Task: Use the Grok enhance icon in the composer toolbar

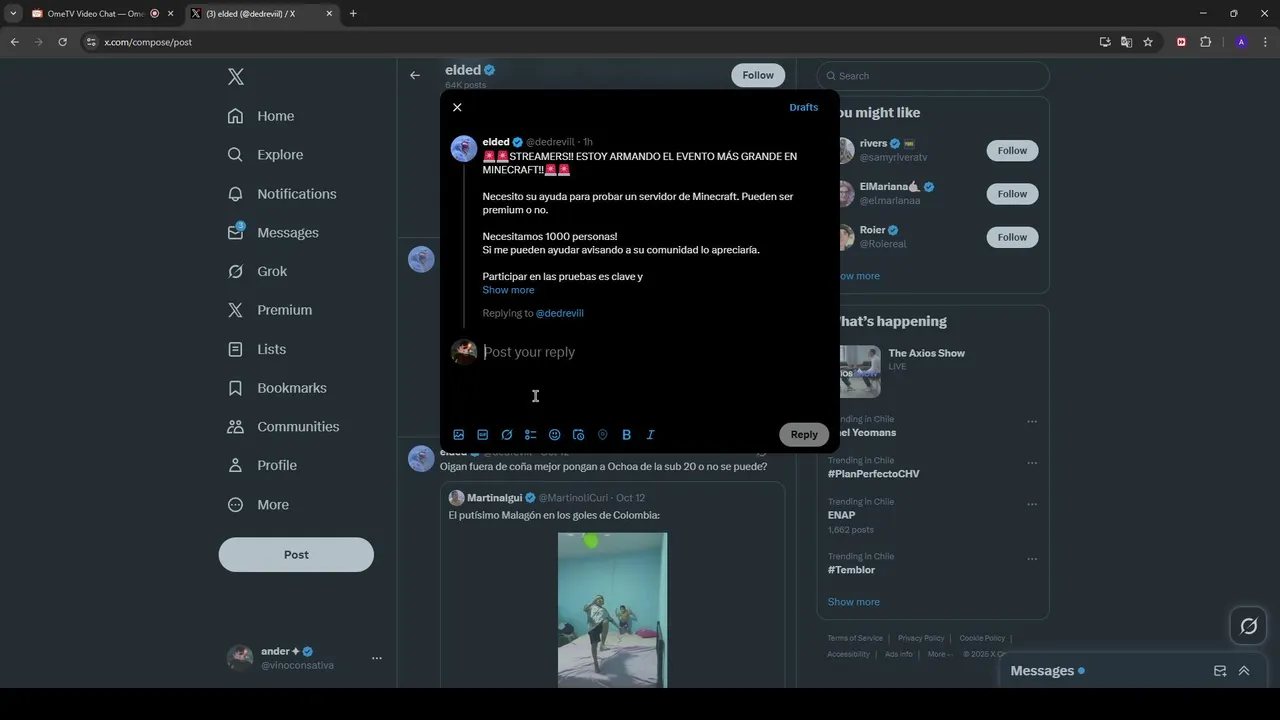Action: pyautogui.click(x=507, y=435)
